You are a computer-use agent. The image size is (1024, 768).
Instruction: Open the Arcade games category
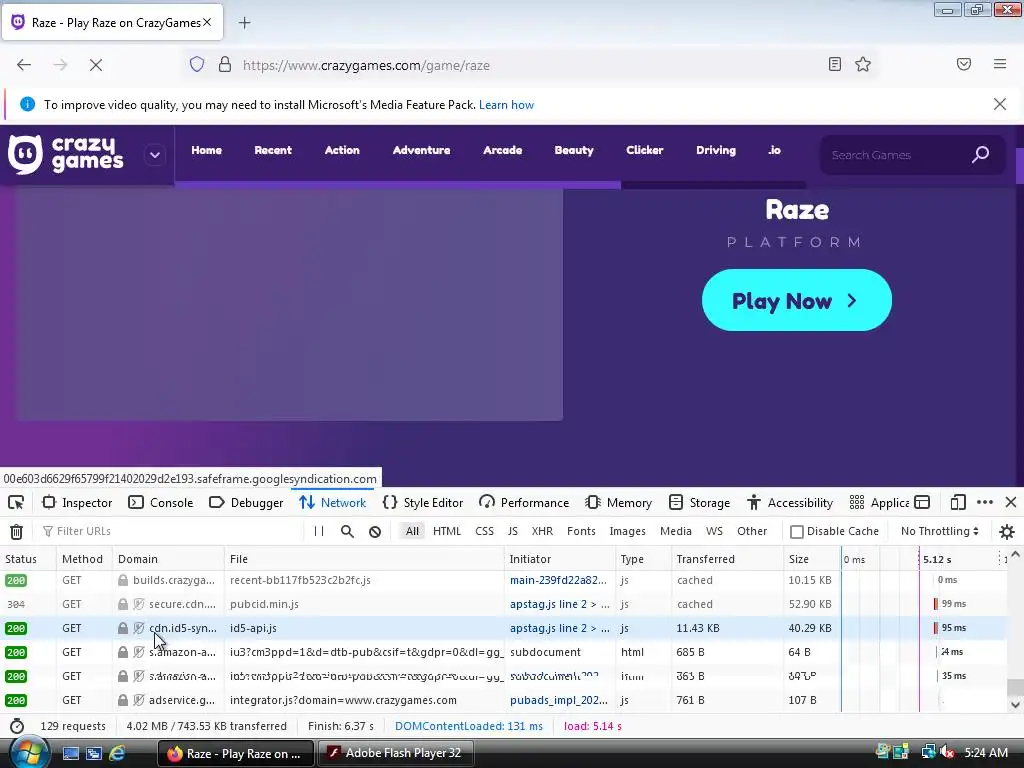click(502, 150)
